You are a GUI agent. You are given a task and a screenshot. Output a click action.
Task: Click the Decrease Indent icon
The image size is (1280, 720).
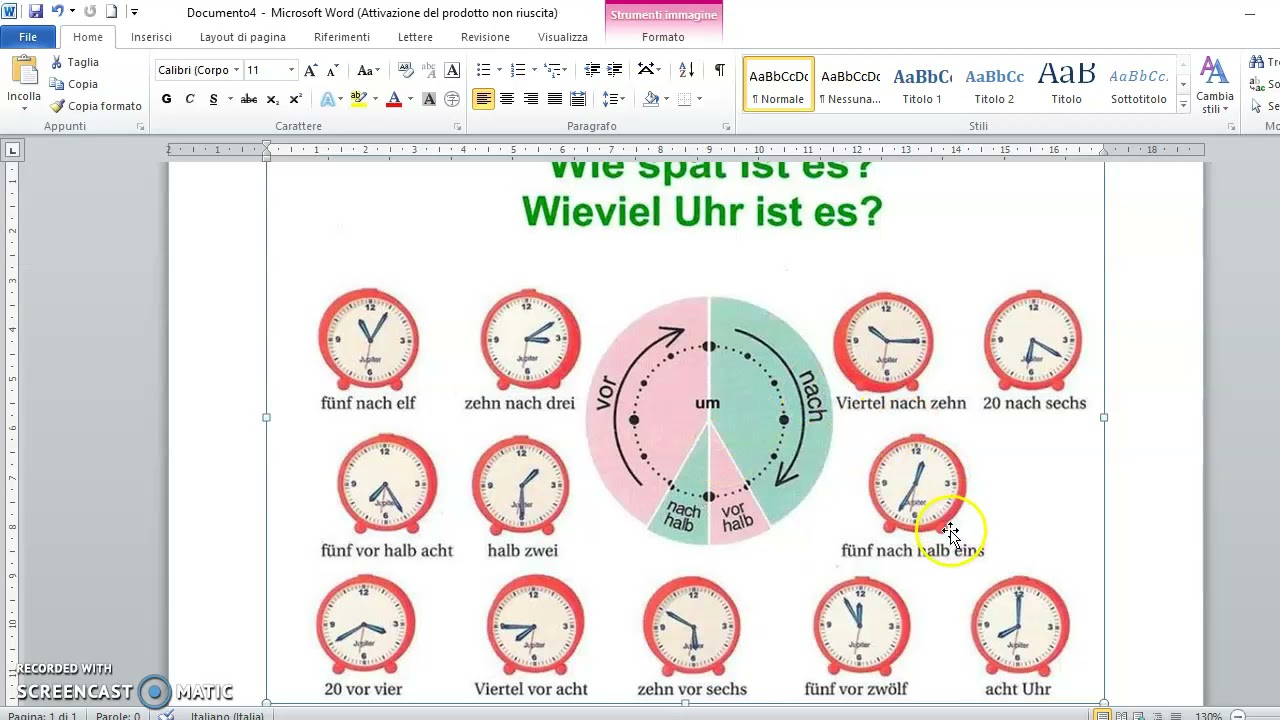[592, 70]
